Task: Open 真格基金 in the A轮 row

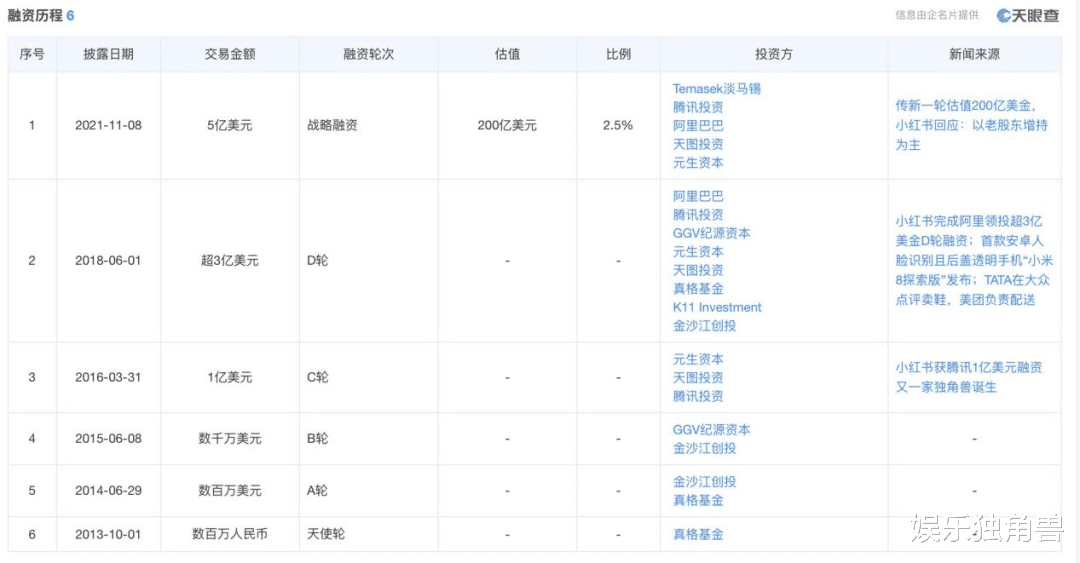Action: 698,500
